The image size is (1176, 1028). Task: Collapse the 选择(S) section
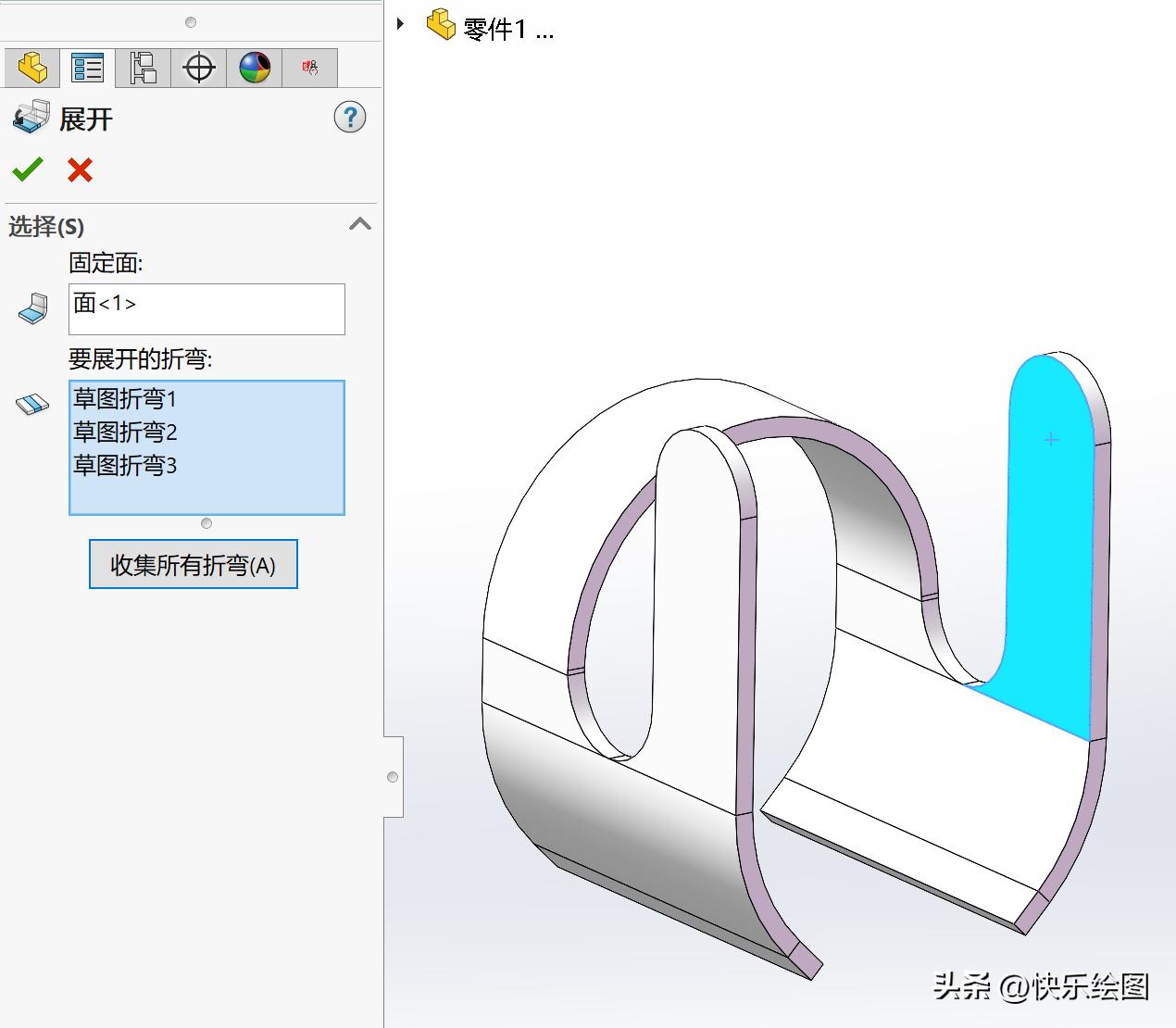[360, 224]
